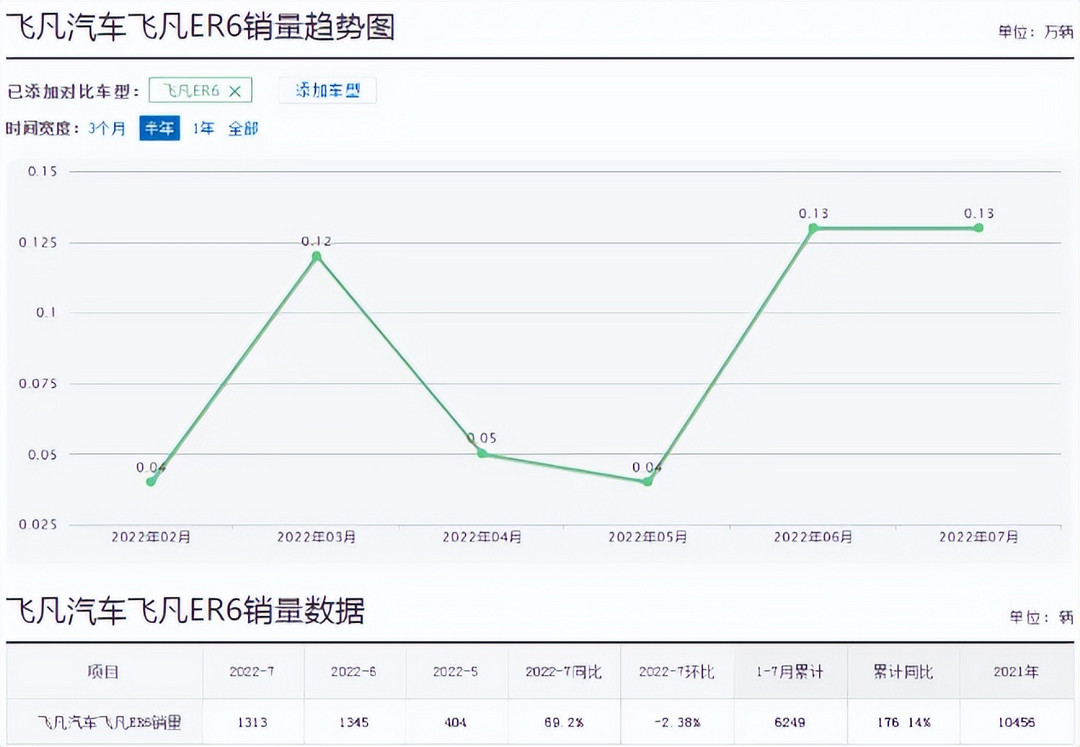The width and height of the screenshot is (1080, 747).
Task: Click the table cell showing 6249
Action: 789,722
